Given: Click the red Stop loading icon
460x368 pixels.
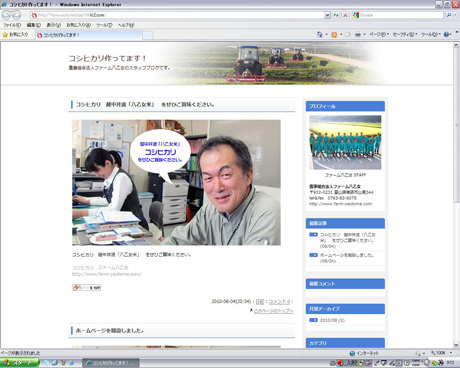Looking at the screenshot, I should click(345, 15).
